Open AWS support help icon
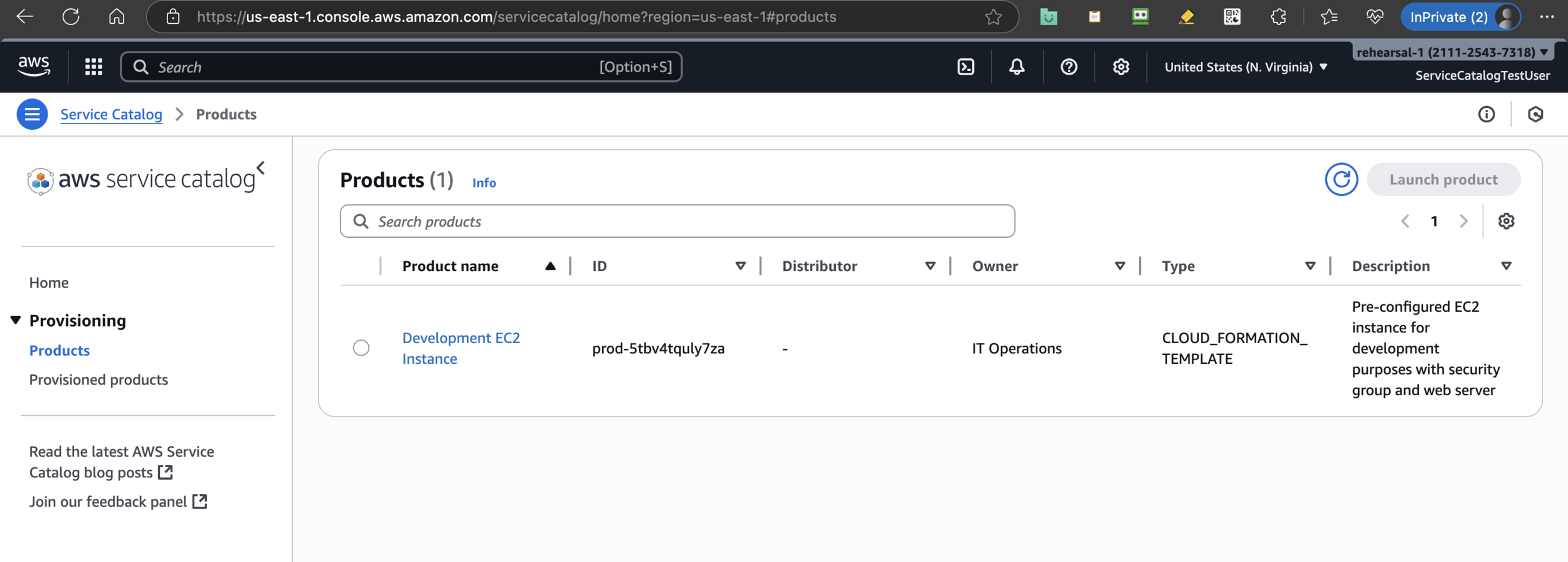The height and width of the screenshot is (562, 1568). [1069, 66]
